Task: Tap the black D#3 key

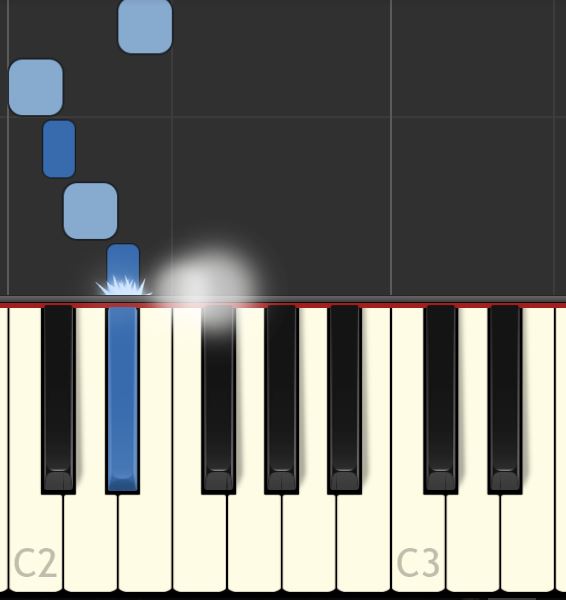Action: (505, 398)
